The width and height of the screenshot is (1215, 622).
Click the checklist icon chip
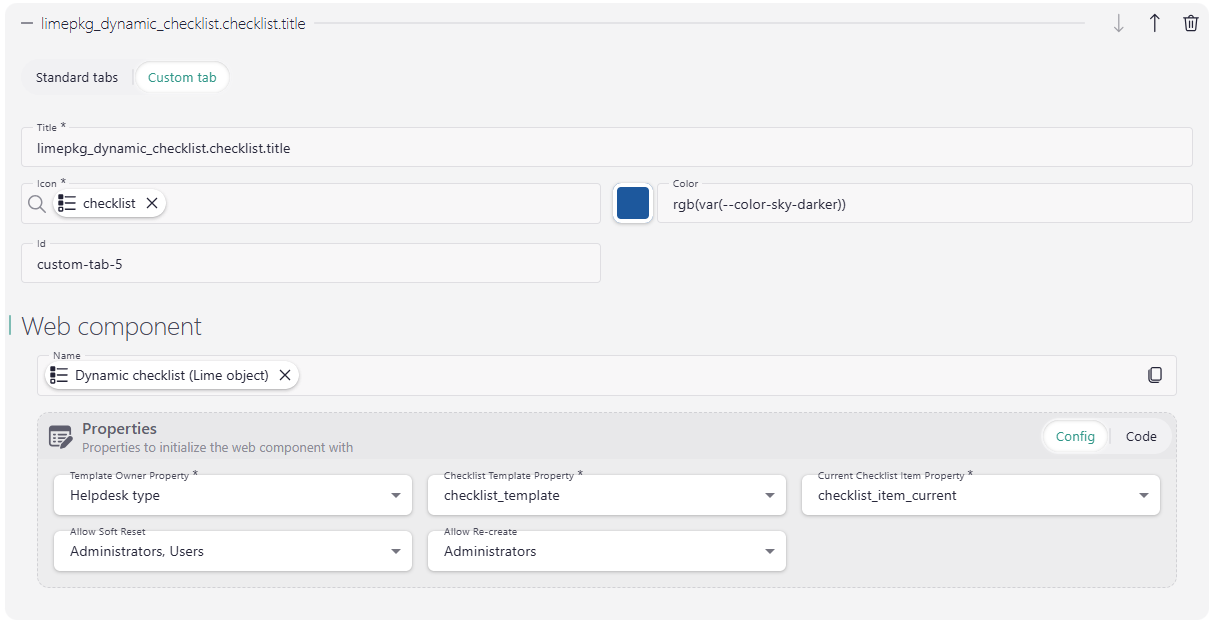108,203
